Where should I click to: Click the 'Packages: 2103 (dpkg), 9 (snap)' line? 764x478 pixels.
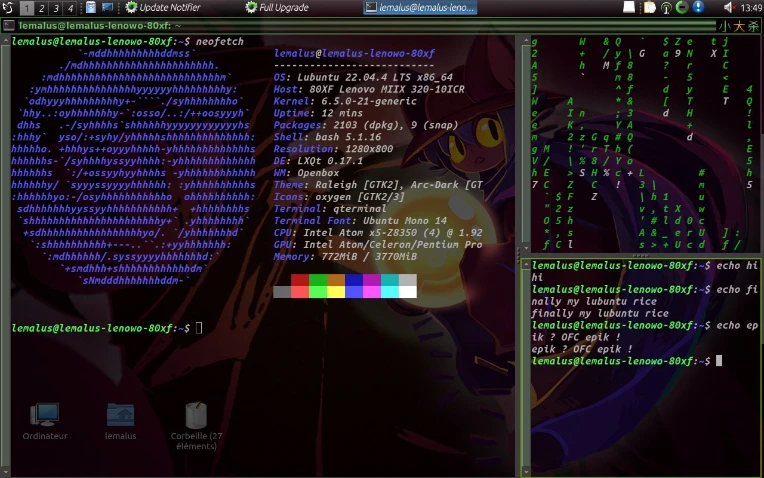[x=366, y=125]
